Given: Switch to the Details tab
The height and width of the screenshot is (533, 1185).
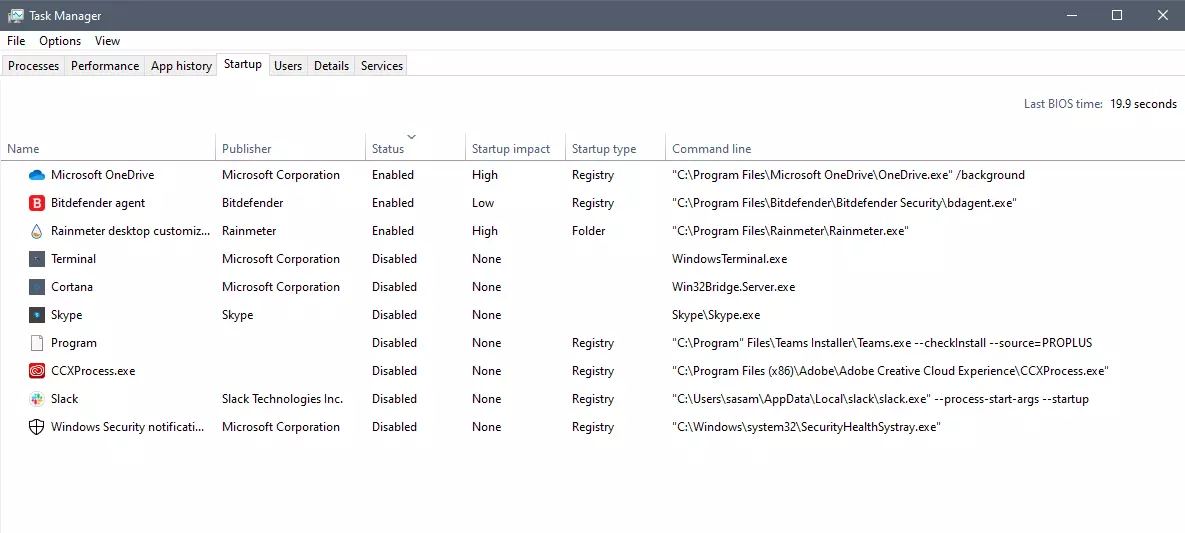Looking at the screenshot, I should click(x=332, y=66).
